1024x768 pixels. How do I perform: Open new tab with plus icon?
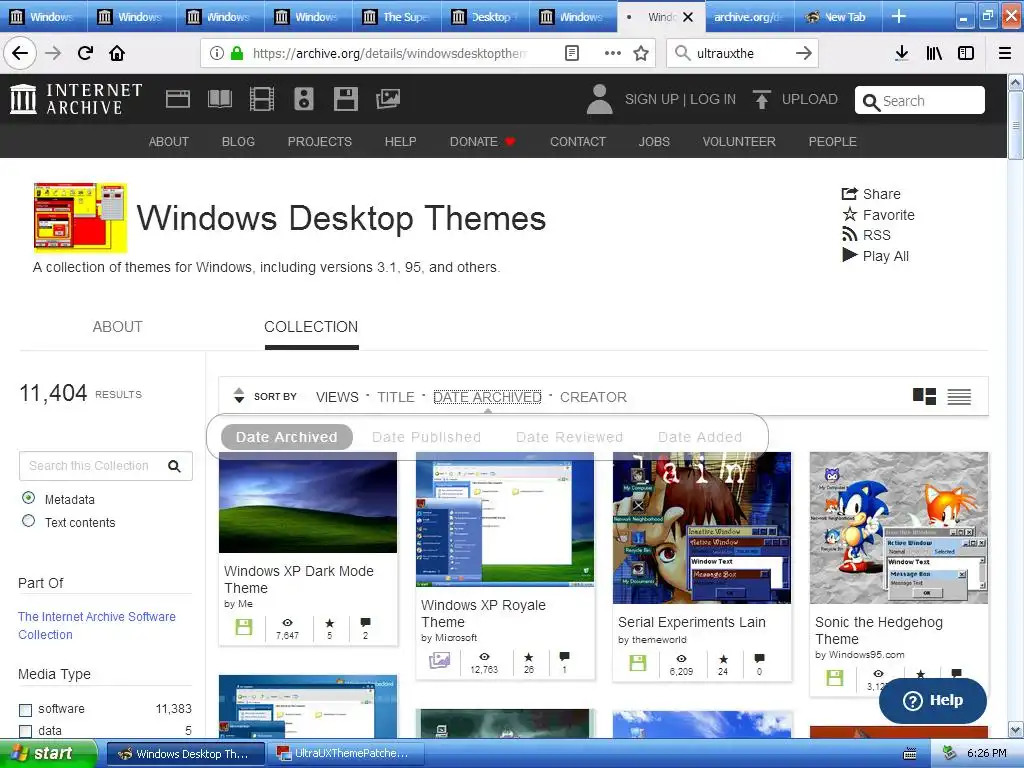[x=899, y=16]
